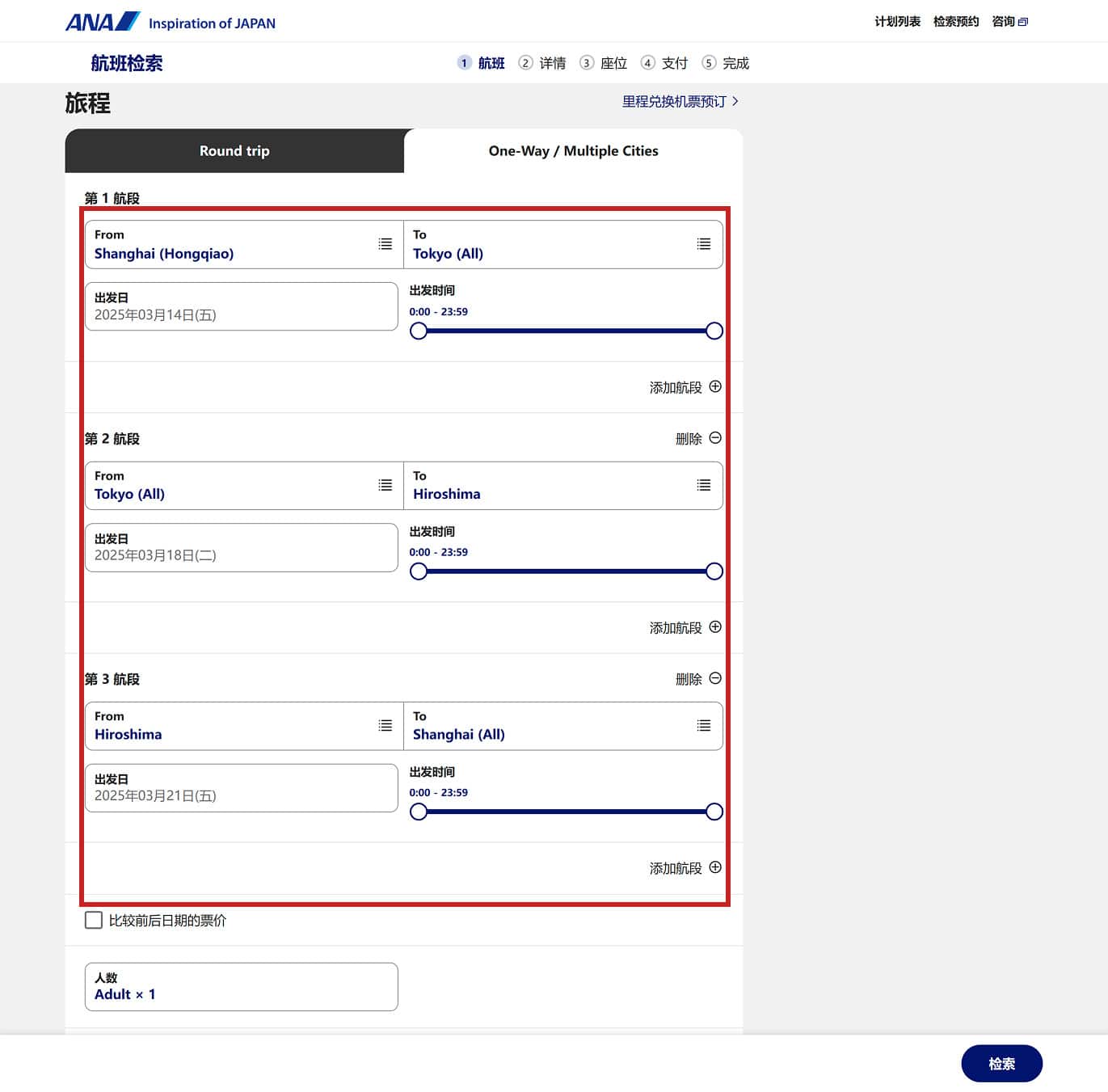Open segment 1 departure date 2025年03月14日 picker
The image size is (1108, 1092).
(x=241, y=306)
